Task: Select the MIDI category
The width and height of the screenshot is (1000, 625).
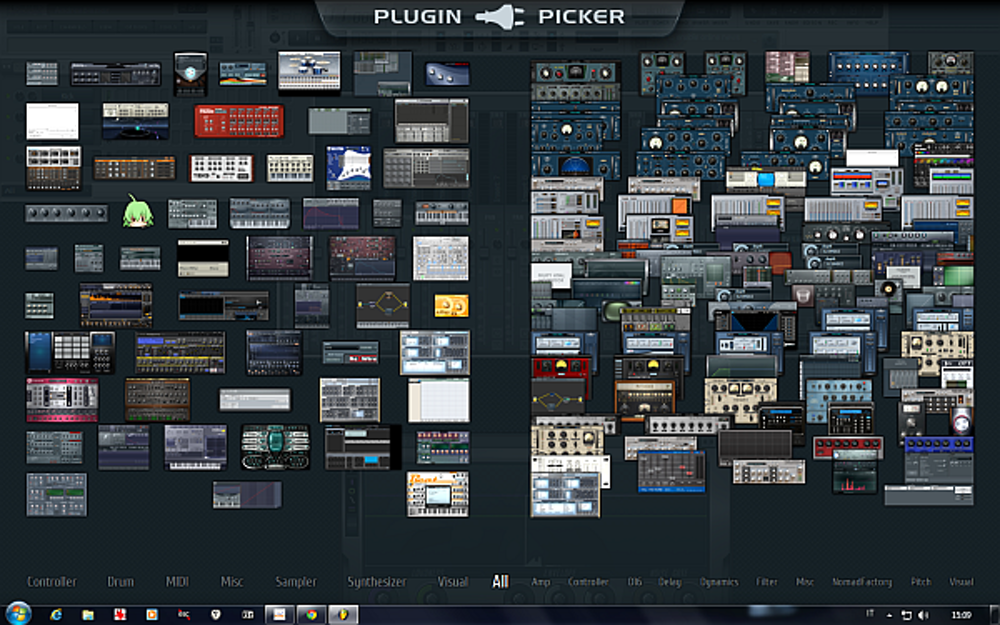Action: [177, 582]
